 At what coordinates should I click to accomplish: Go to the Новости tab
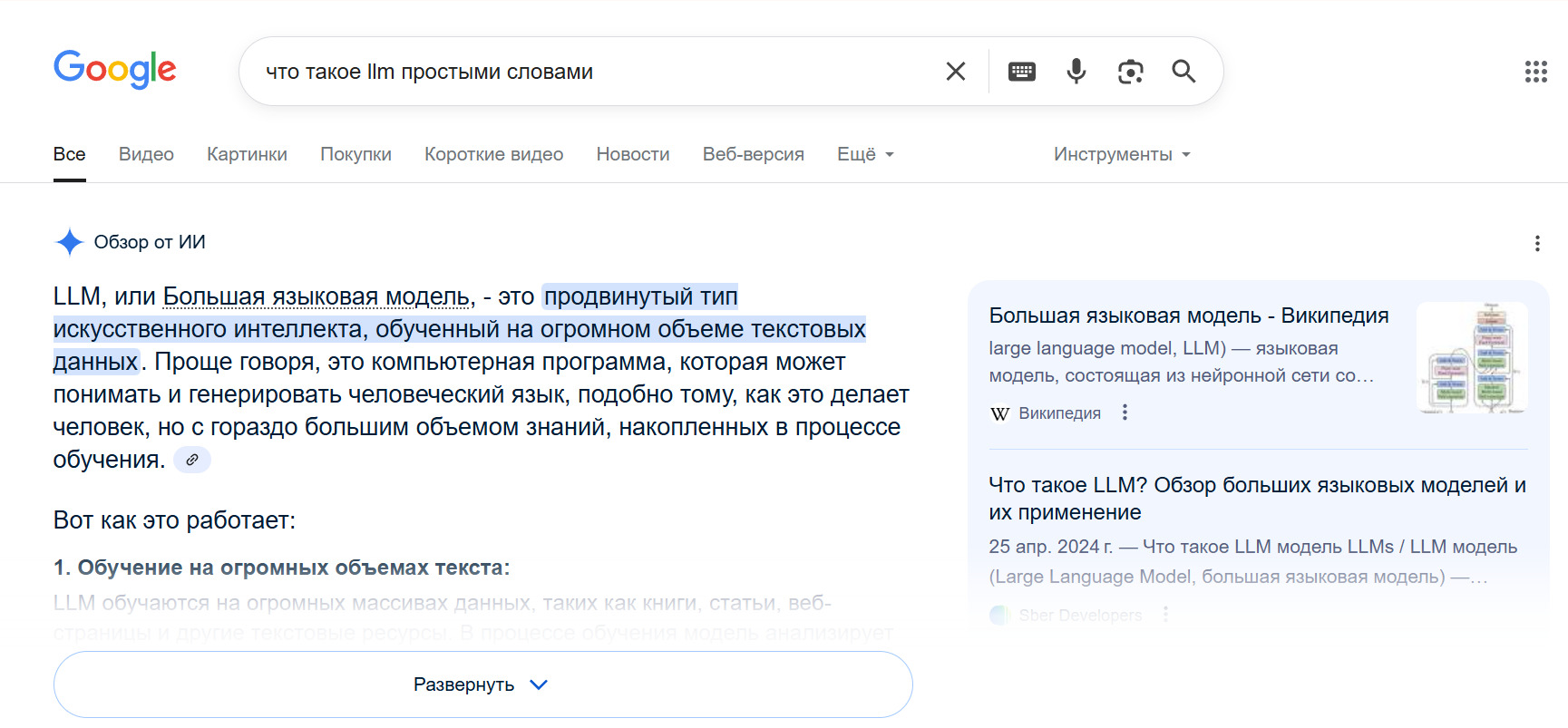click(633, 154)
